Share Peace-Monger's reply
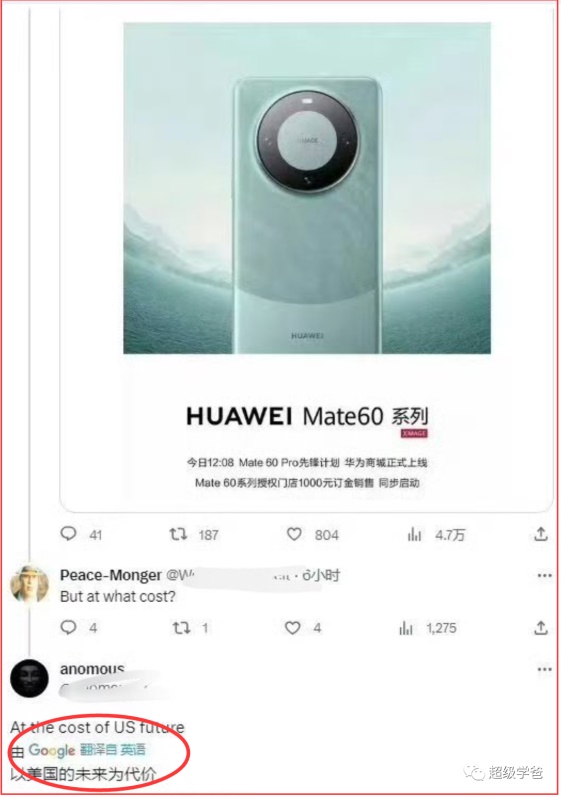The image size is (561, 797). pyautogui.click(x=541, y=628)
